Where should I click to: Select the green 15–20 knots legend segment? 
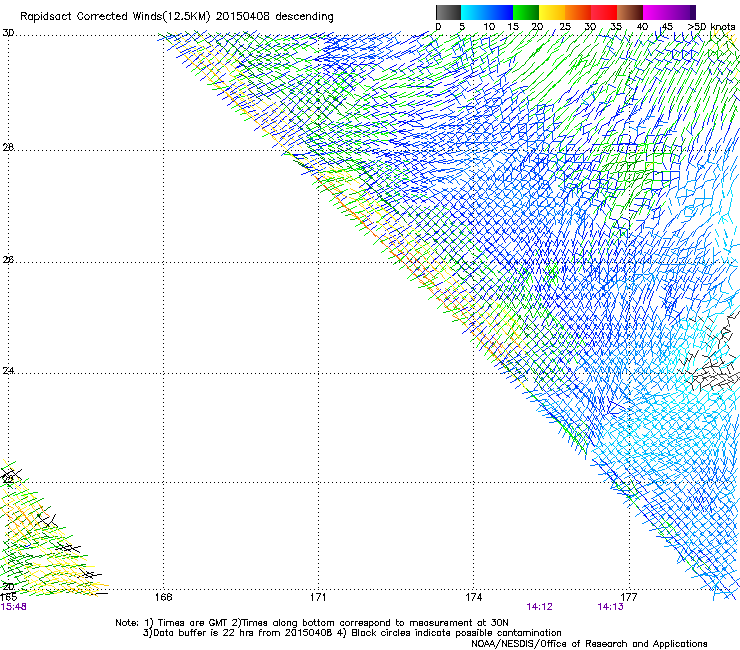click(x=526, y=12)
